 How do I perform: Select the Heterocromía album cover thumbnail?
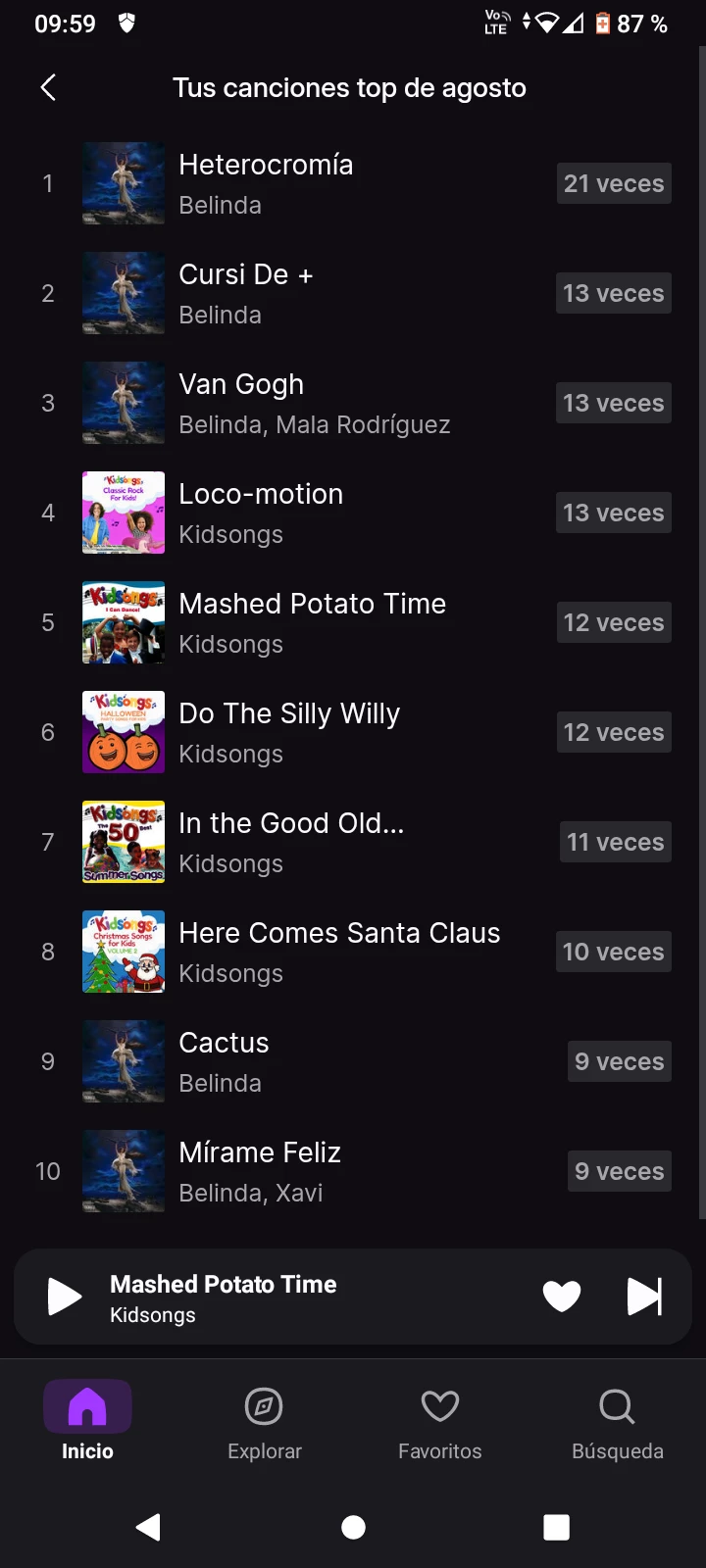[124, 183]
